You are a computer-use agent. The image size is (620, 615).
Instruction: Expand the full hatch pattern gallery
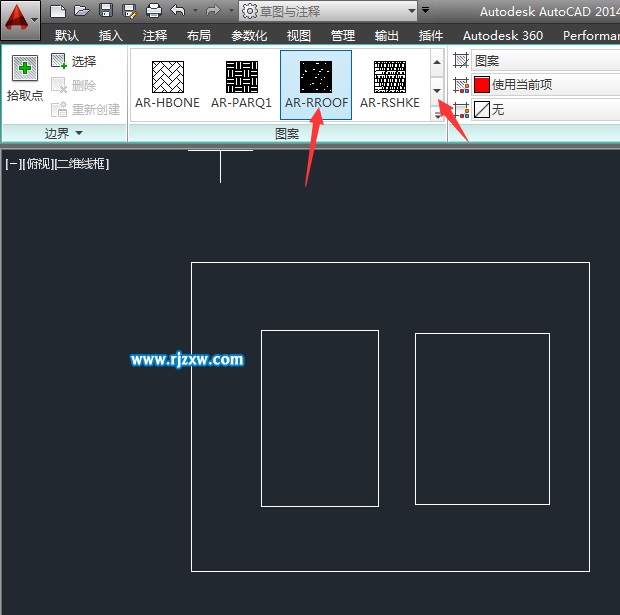437,115
